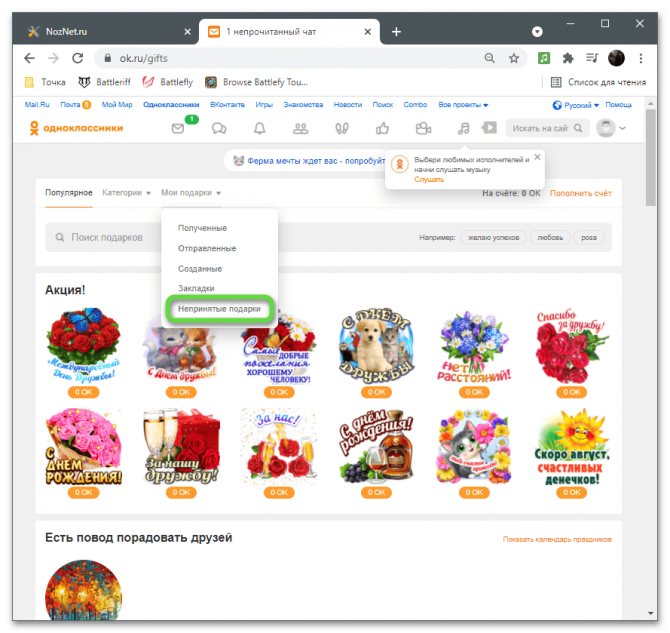The image size is (670, 633).
Task: Open the messages envelope icon
Action: [x=178, y=128]
